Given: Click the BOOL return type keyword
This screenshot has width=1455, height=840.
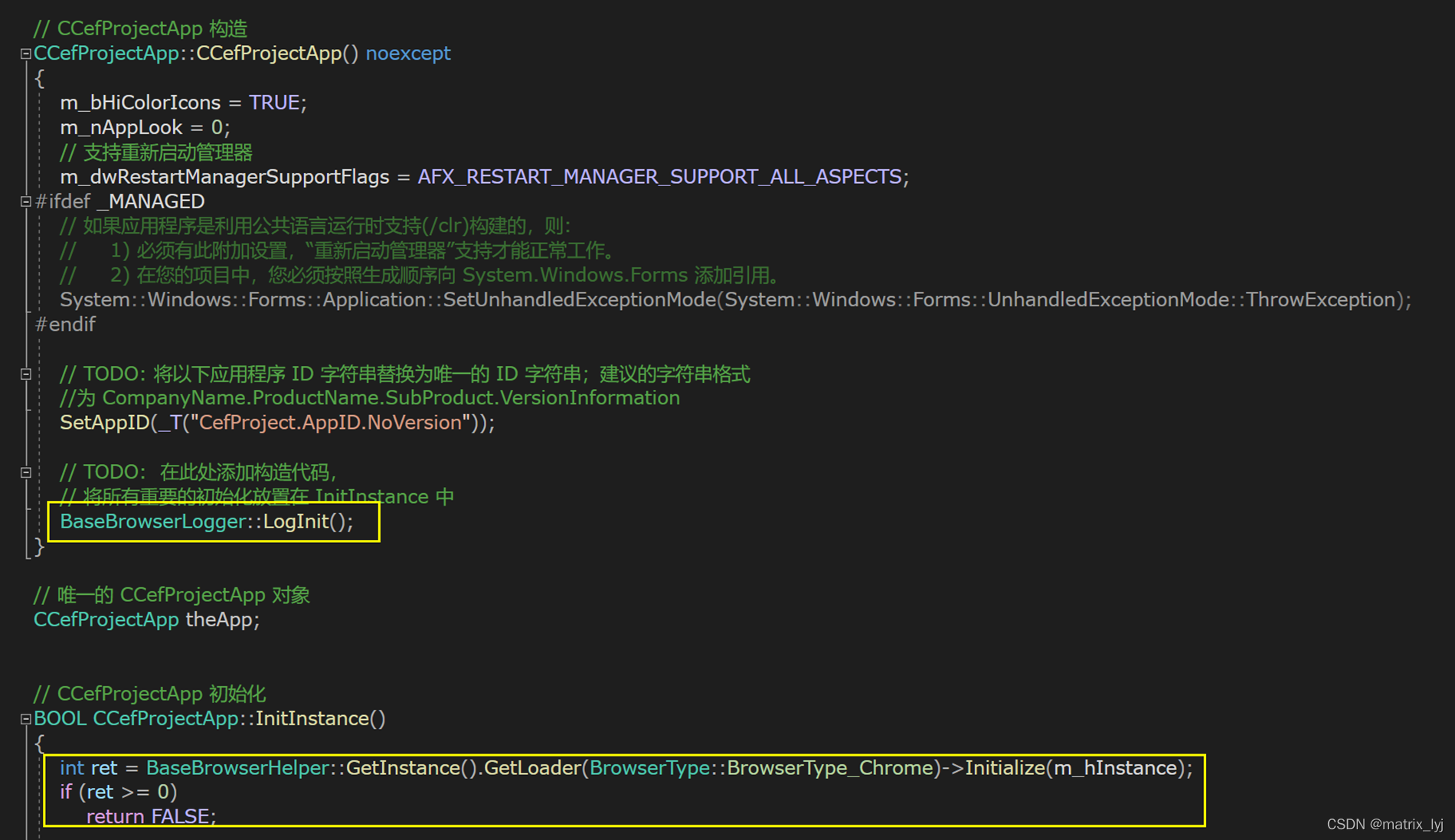Looking at the screenshot, I should pyautogui.click(x=60, y=718).
